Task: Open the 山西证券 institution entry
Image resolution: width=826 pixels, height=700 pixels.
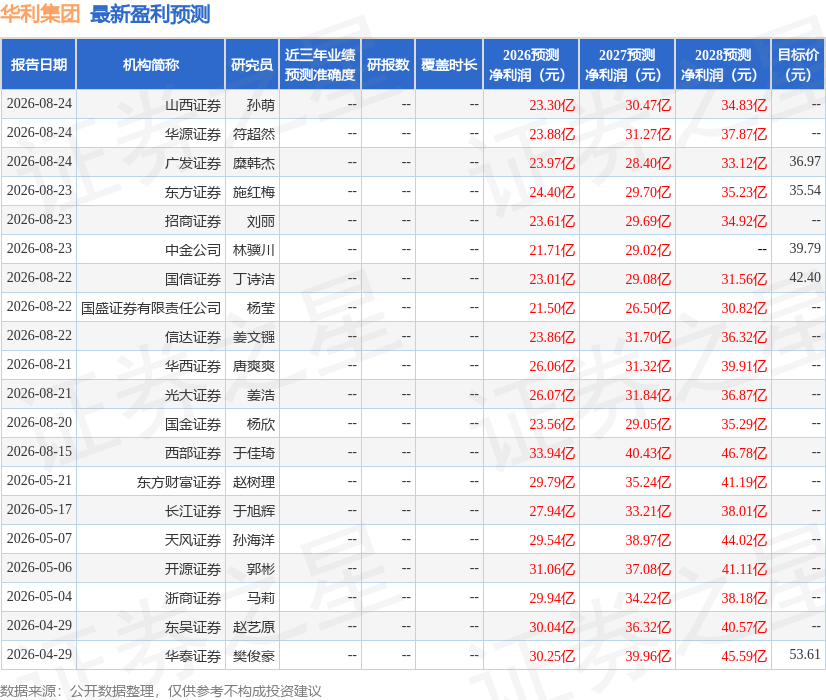Action: click(193, 105)
